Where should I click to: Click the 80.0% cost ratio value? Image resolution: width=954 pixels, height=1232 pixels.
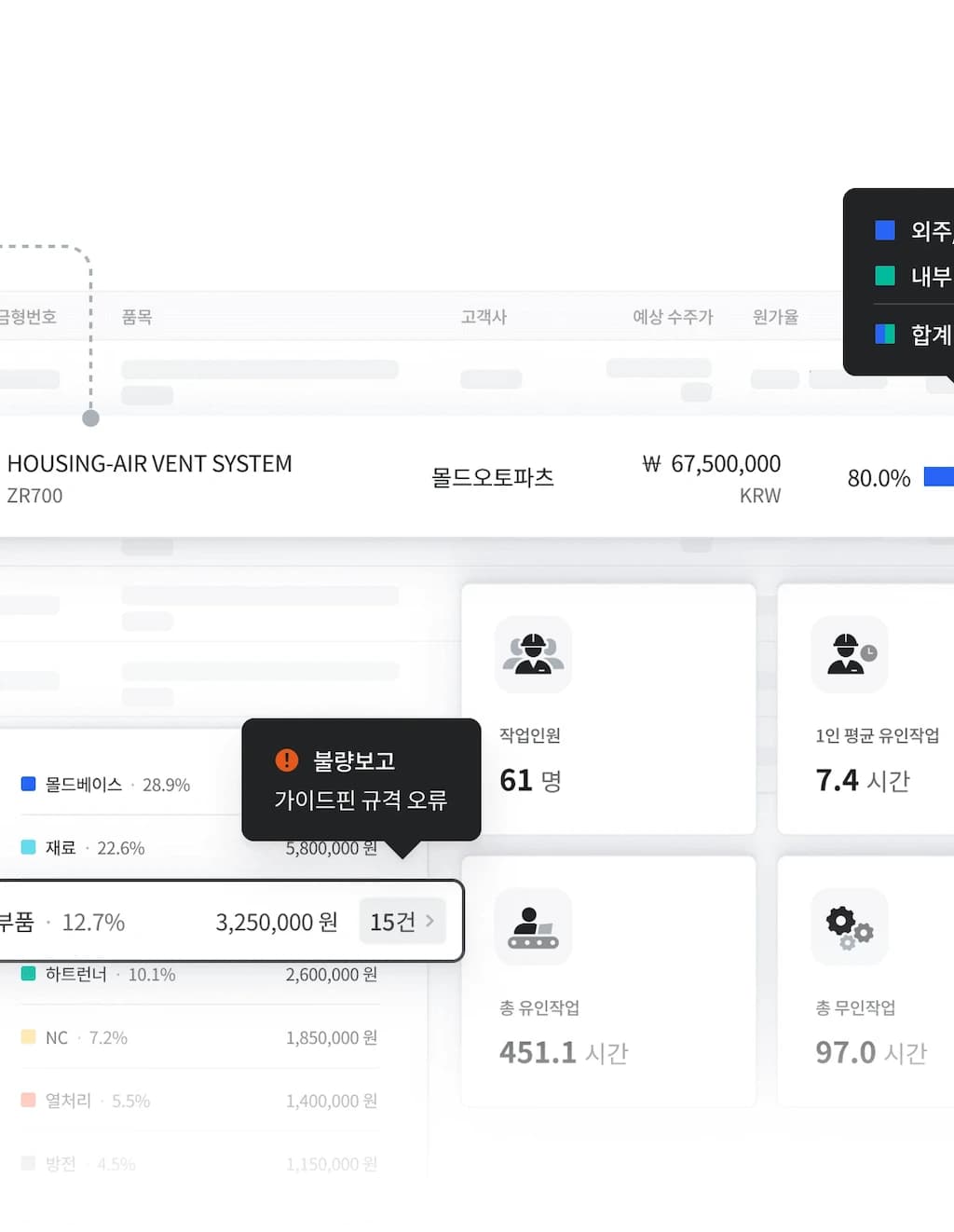pyautogui.click(x=879, y=478)
